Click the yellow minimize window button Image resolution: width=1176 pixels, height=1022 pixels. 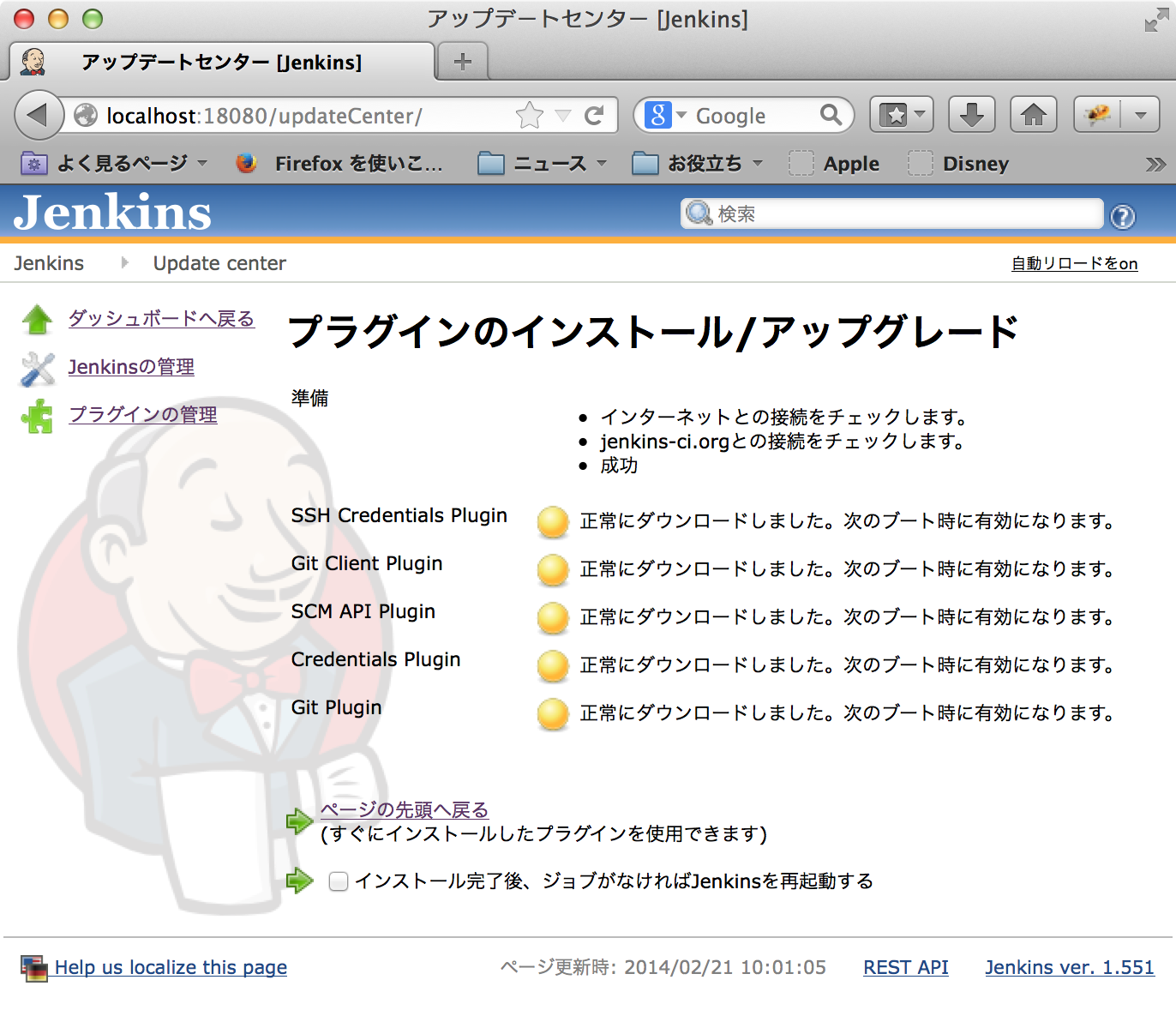pyautogui.click(x=58, y=18)
